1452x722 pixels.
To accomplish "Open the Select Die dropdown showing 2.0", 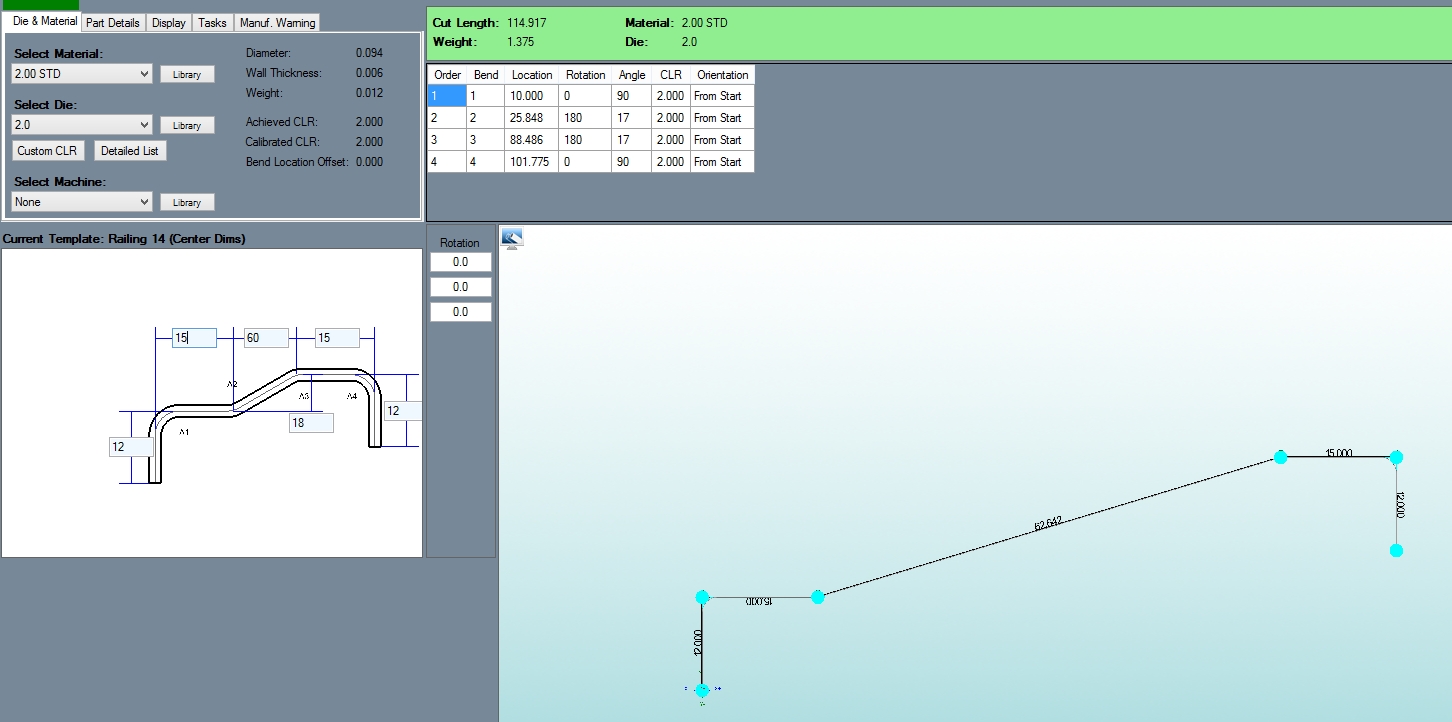I will (82, 125).
